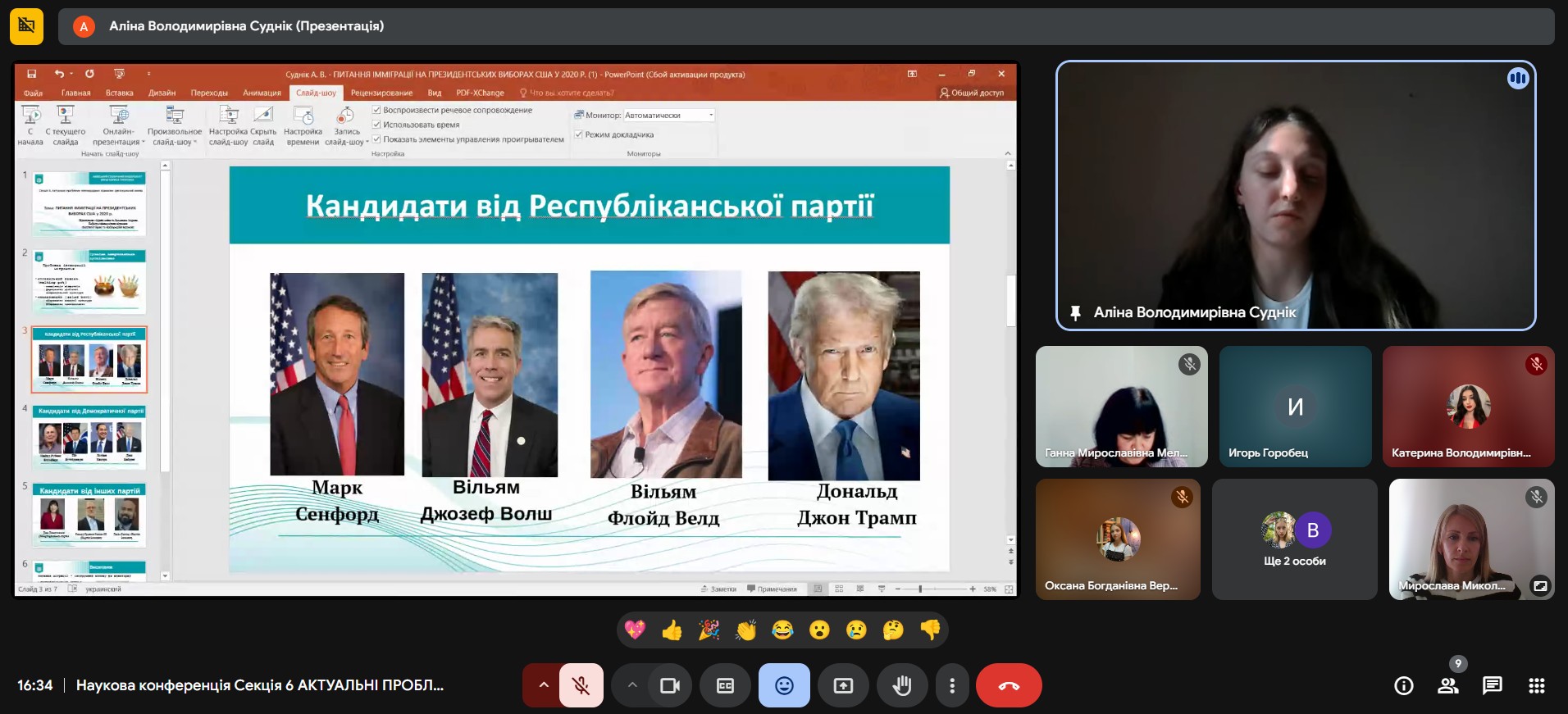1568x714 pixels.
Task: Raise hand in the meeting
Action: (901, 685)
